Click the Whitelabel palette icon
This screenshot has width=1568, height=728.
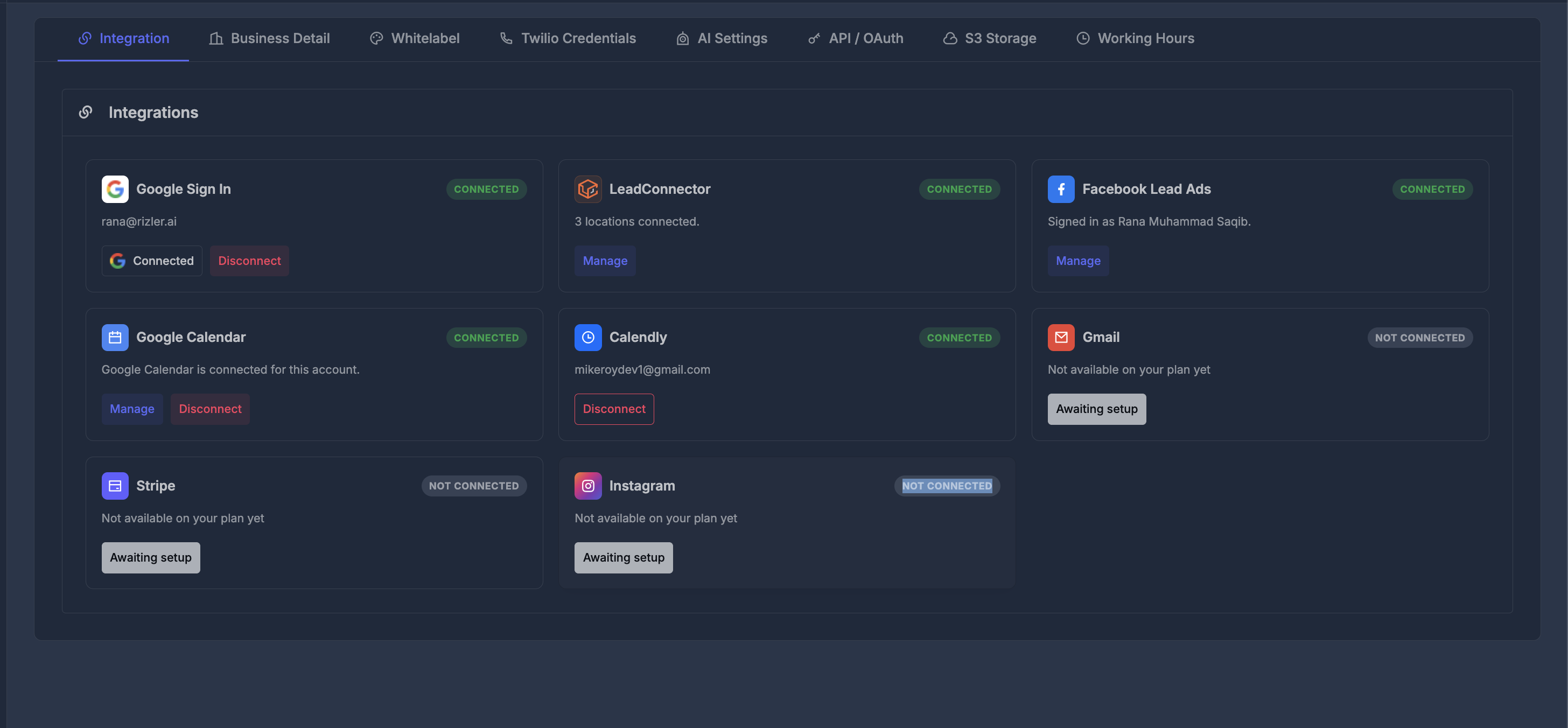click(x=377, y=38)
